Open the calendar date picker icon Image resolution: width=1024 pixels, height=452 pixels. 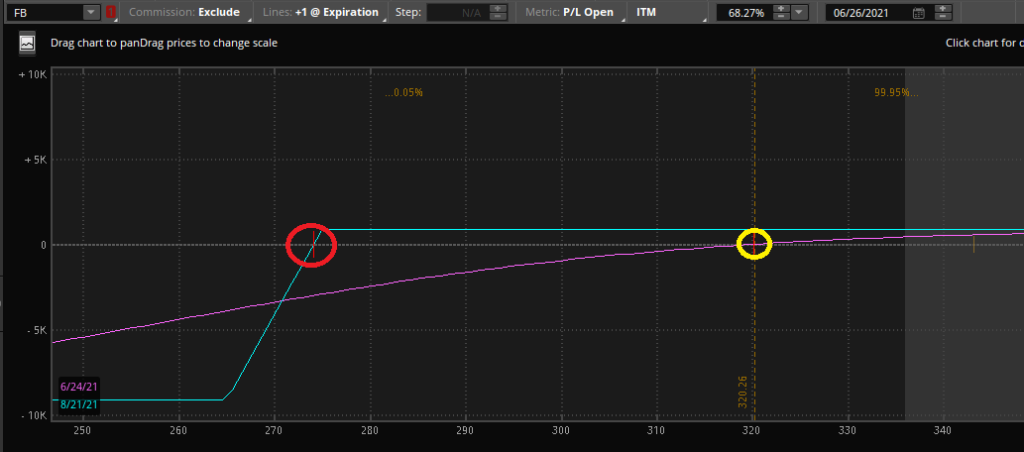919,13
